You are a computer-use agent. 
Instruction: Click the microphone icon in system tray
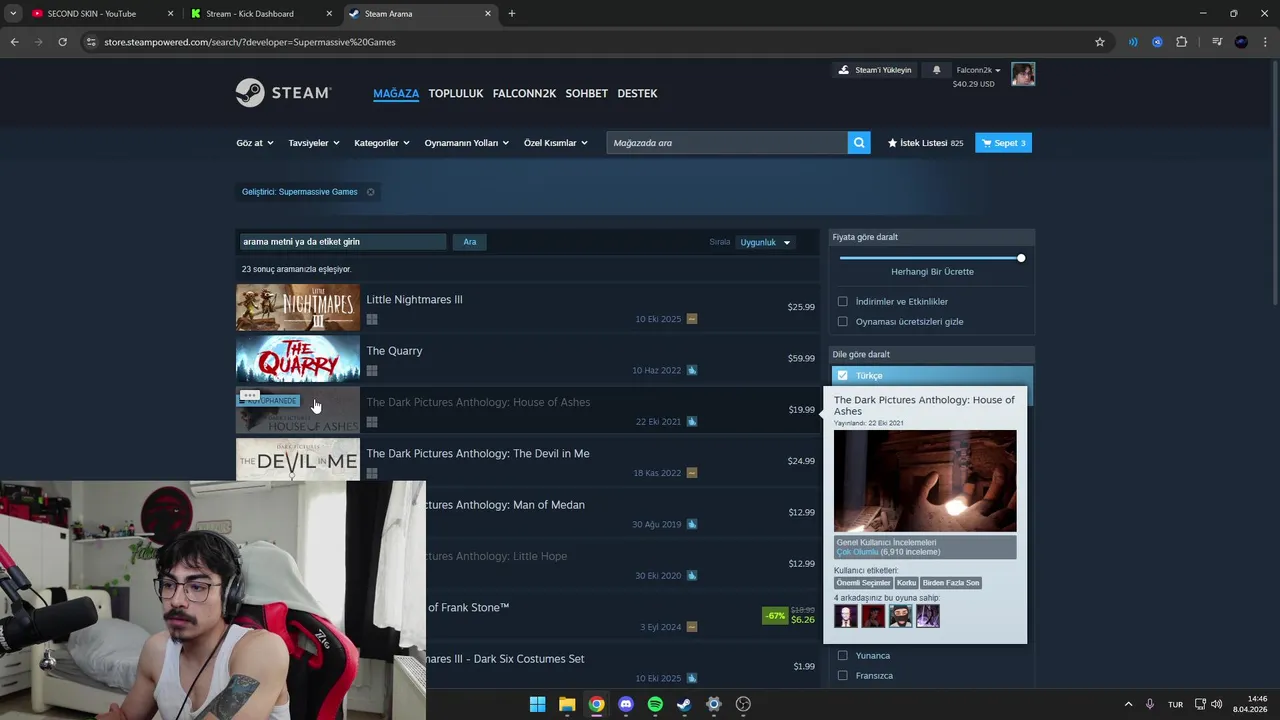point(1150,704)
